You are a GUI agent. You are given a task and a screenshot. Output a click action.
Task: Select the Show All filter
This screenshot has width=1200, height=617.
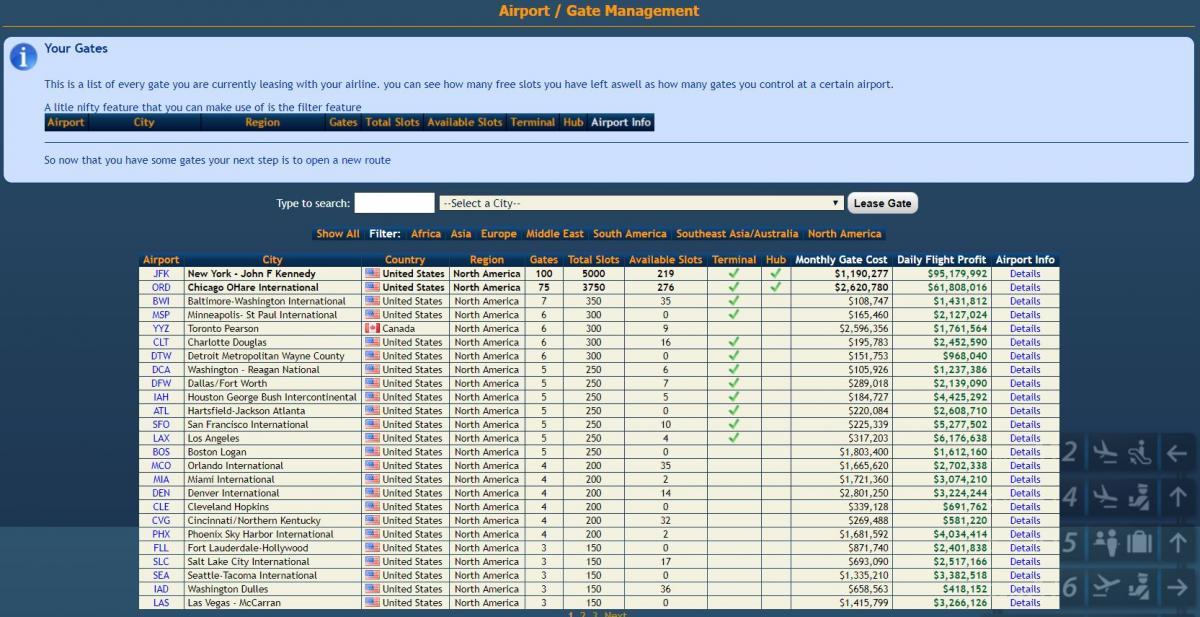pos(338,234)
